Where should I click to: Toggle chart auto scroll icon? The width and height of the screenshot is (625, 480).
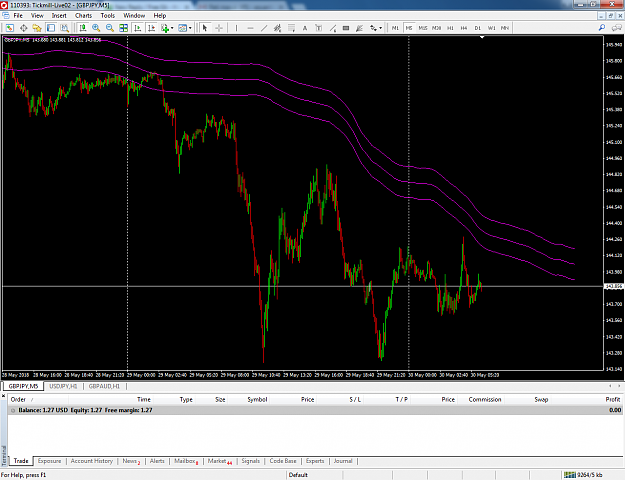(x=138, y=28)
